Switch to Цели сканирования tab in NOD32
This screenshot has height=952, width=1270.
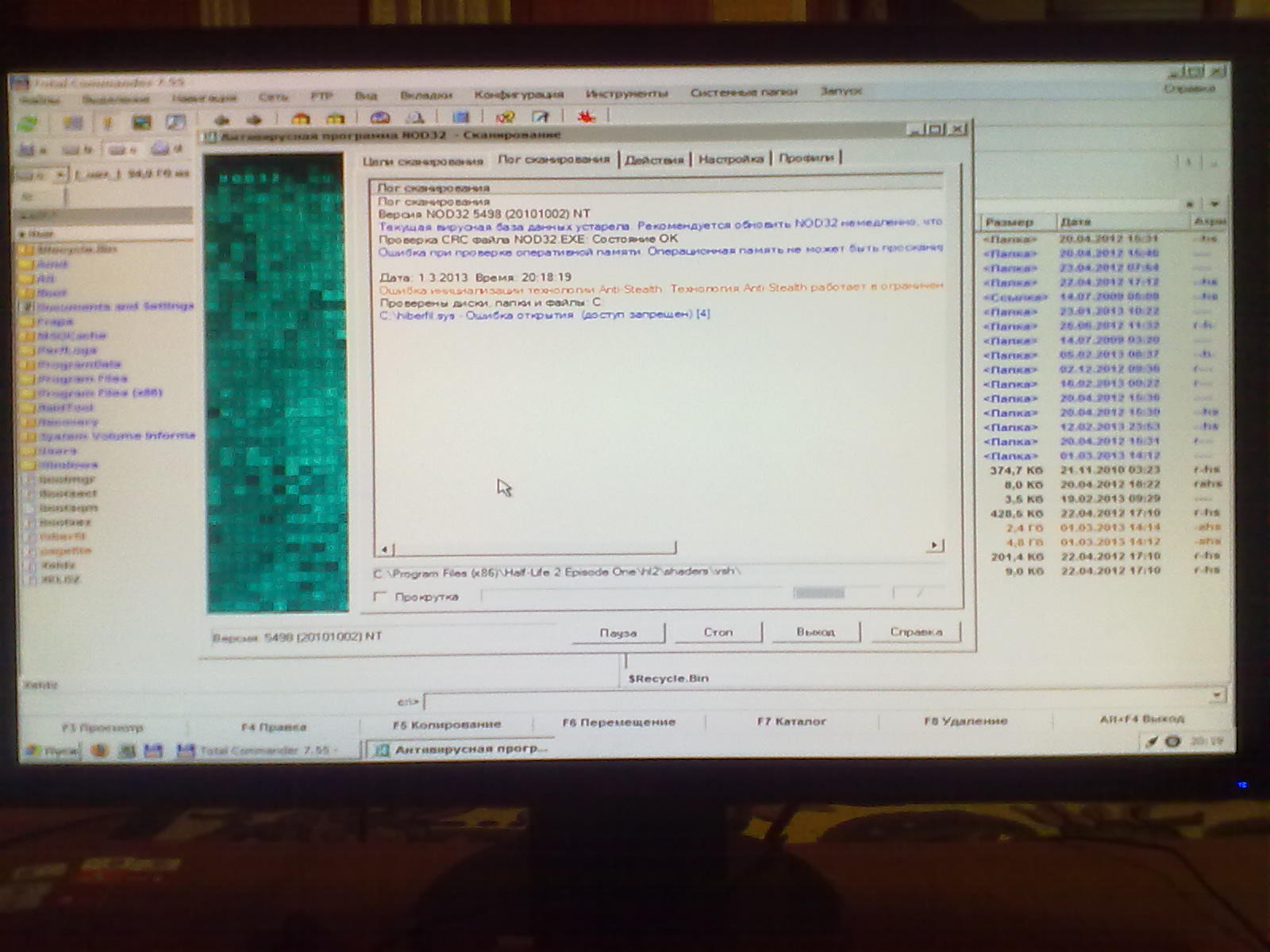422,161
